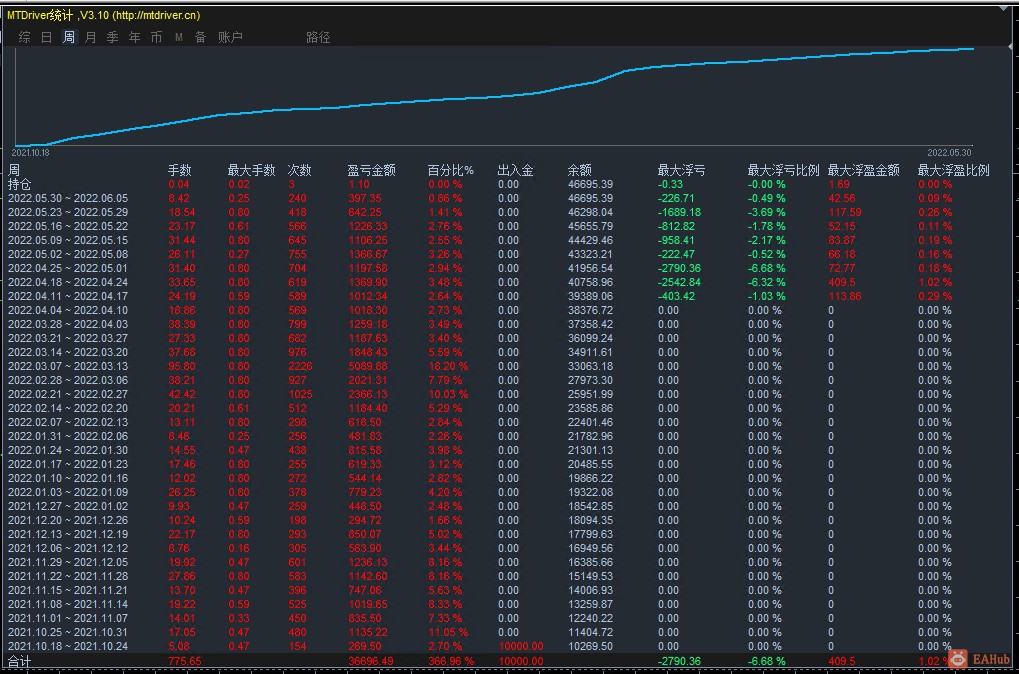Open the 备 notes tab
This screenshot has width=1019, height=674.
201,37
